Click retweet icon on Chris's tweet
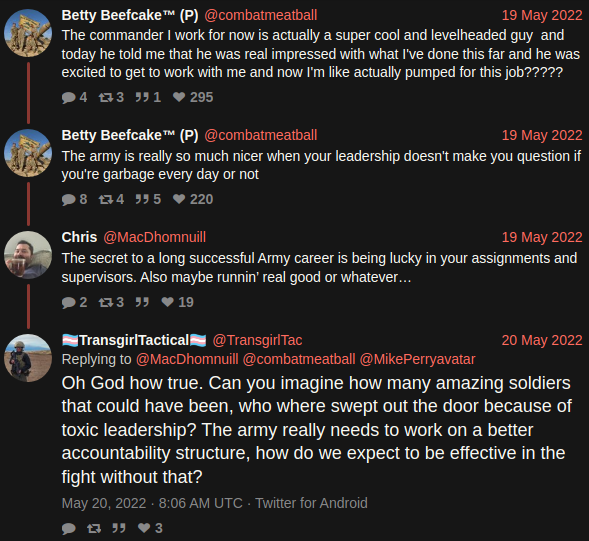This screenshot has width=589, height=541. pos(106,302)
